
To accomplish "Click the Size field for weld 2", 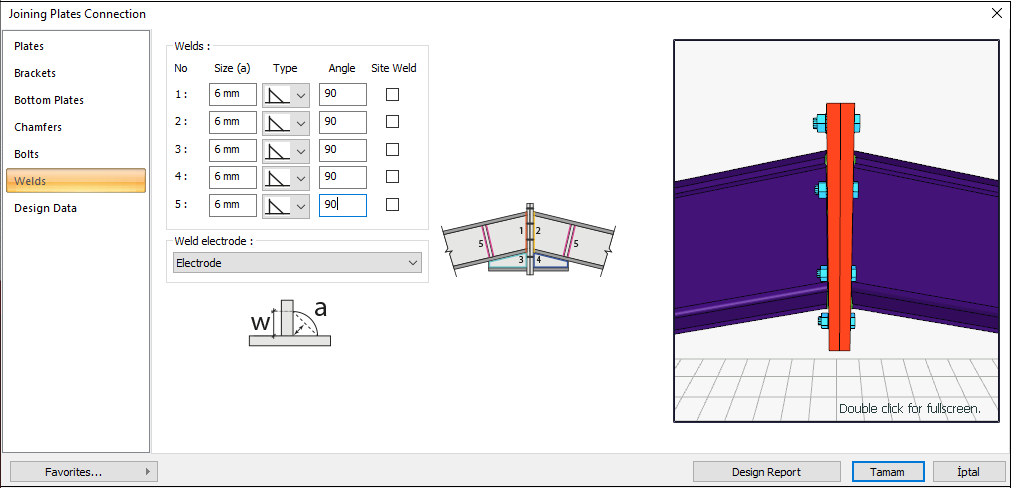I will coord(233,122).
